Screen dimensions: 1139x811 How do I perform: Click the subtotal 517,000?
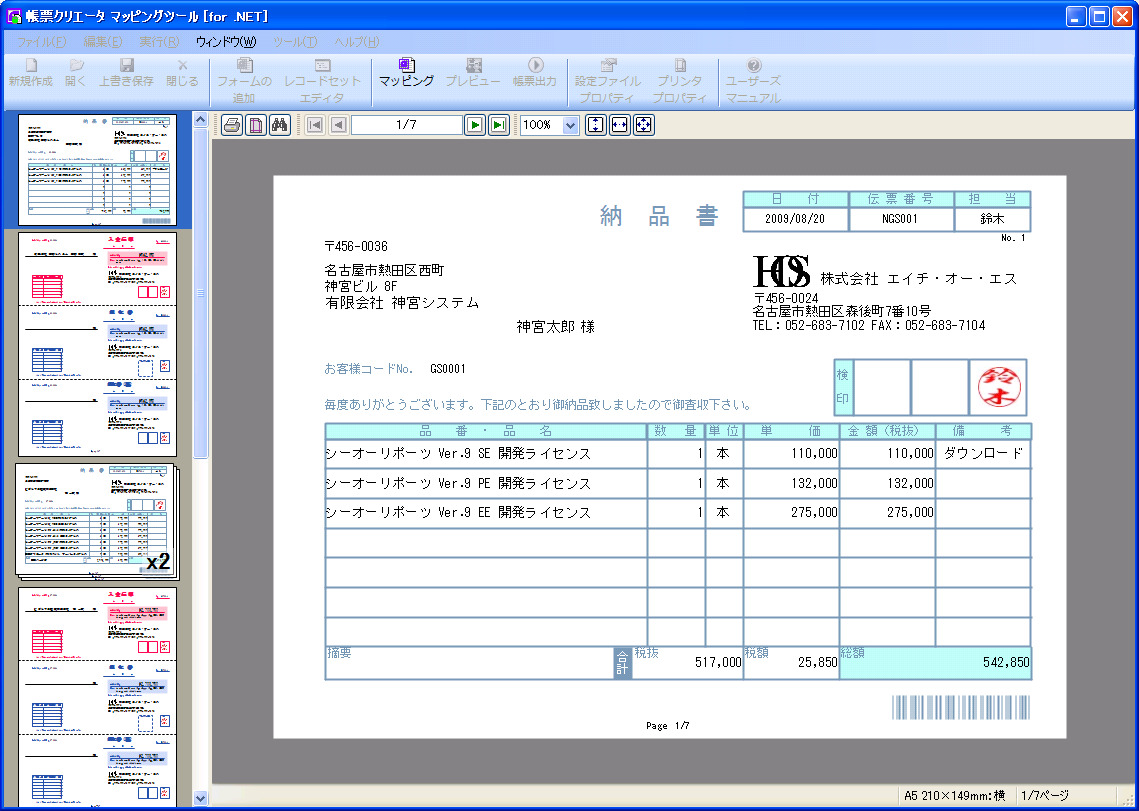pyautogui.click(x=718, y=662)
